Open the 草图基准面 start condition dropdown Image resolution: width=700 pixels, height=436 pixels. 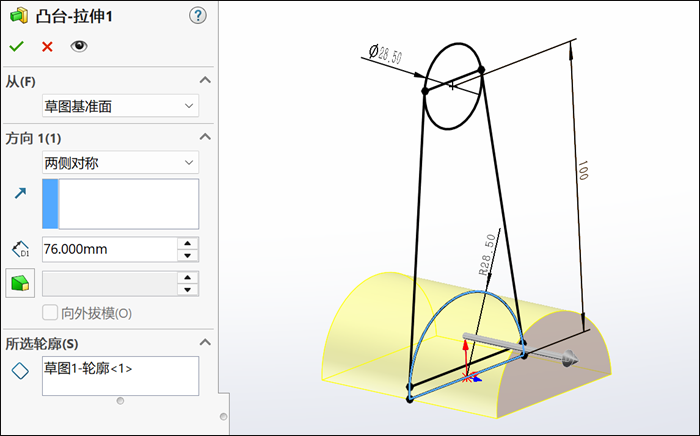(119, 105)
